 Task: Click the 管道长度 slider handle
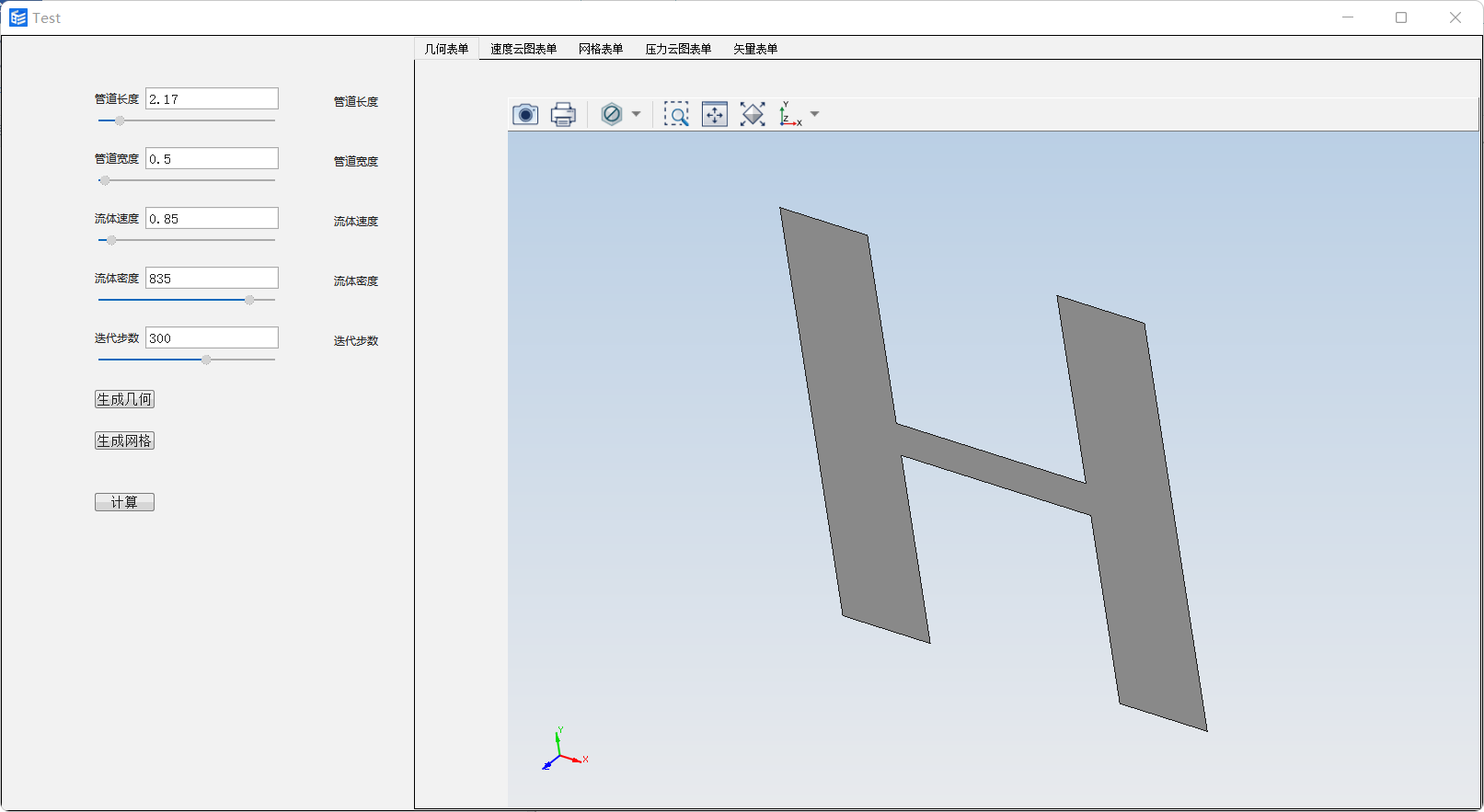click(120, 120)
